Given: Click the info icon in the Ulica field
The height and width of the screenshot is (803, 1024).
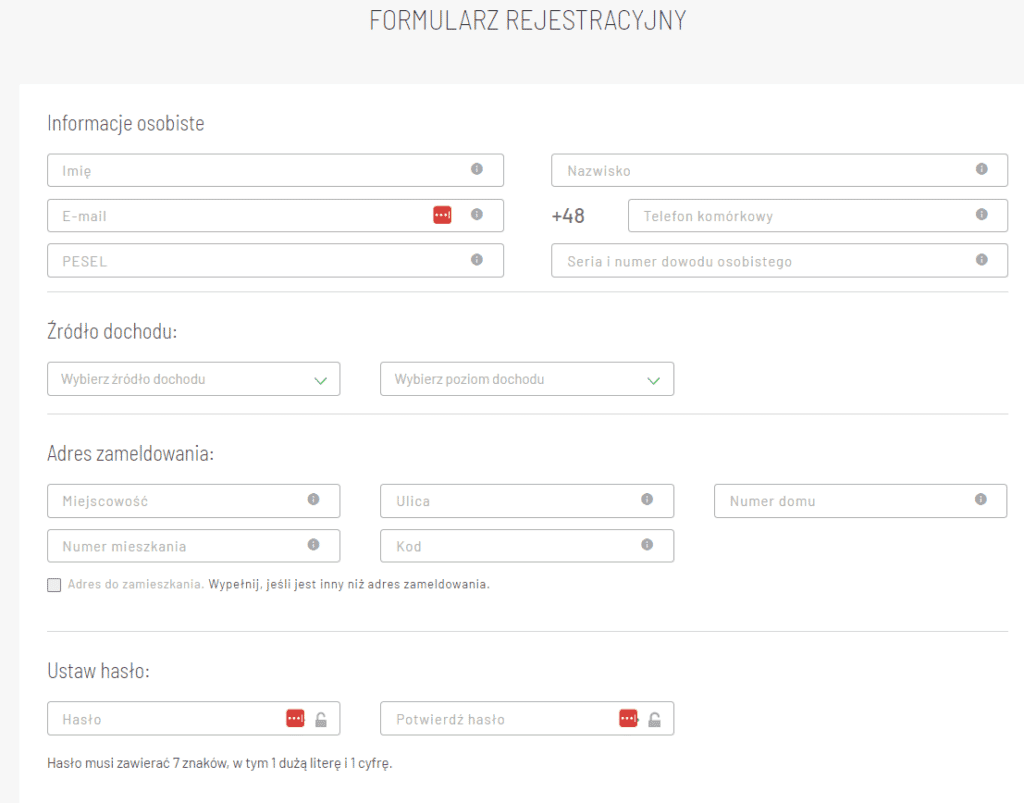Looking at the screenshot, I should (x=647, y=499).
